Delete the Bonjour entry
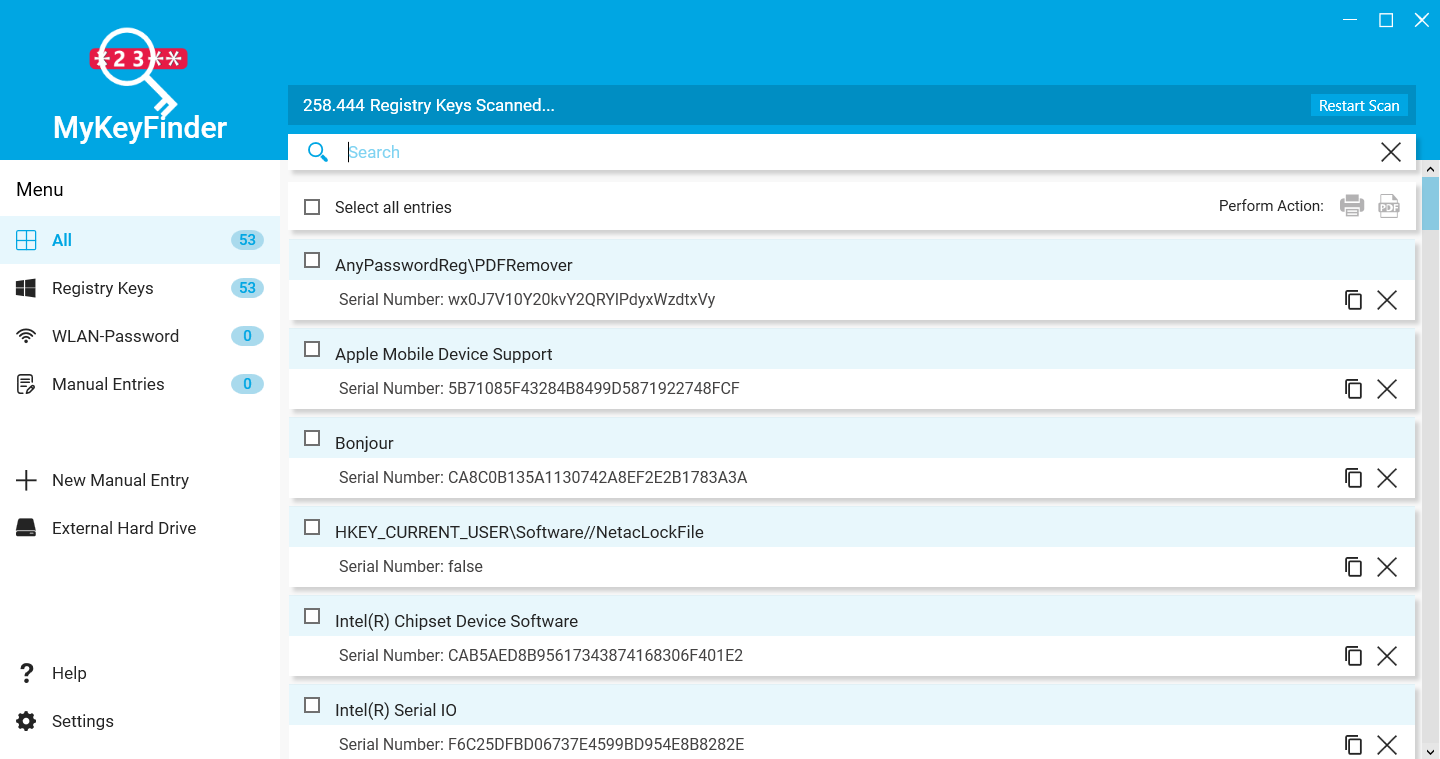 [x=1387, y=478]
